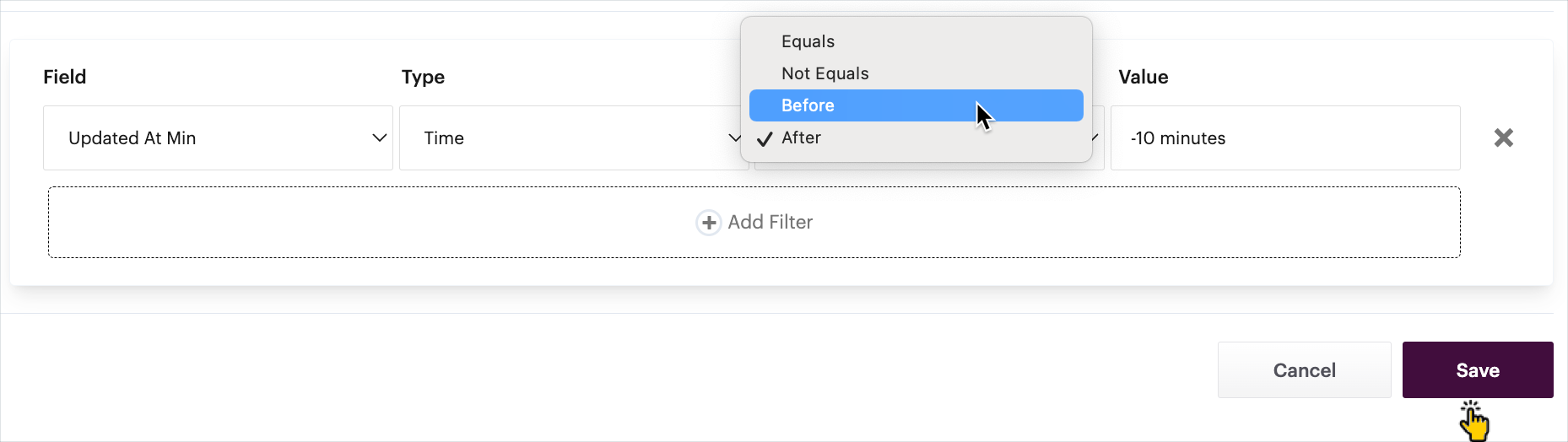Screen dimensions: 1568x442
Task: Click the -10 minutes value input
Action: [x=1284, y=137]
